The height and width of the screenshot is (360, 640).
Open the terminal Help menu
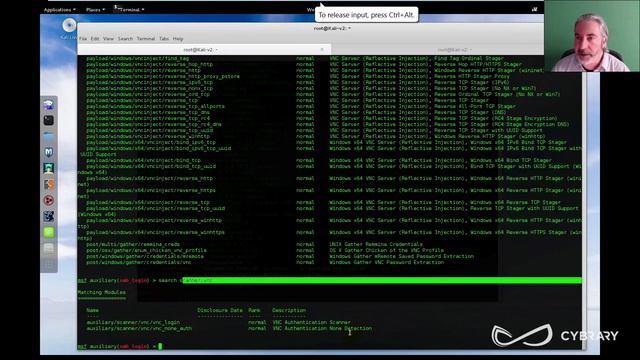point(178,38)
